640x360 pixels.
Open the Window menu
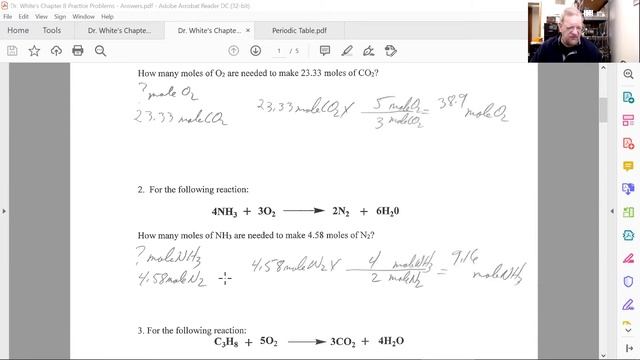(83, 17)
